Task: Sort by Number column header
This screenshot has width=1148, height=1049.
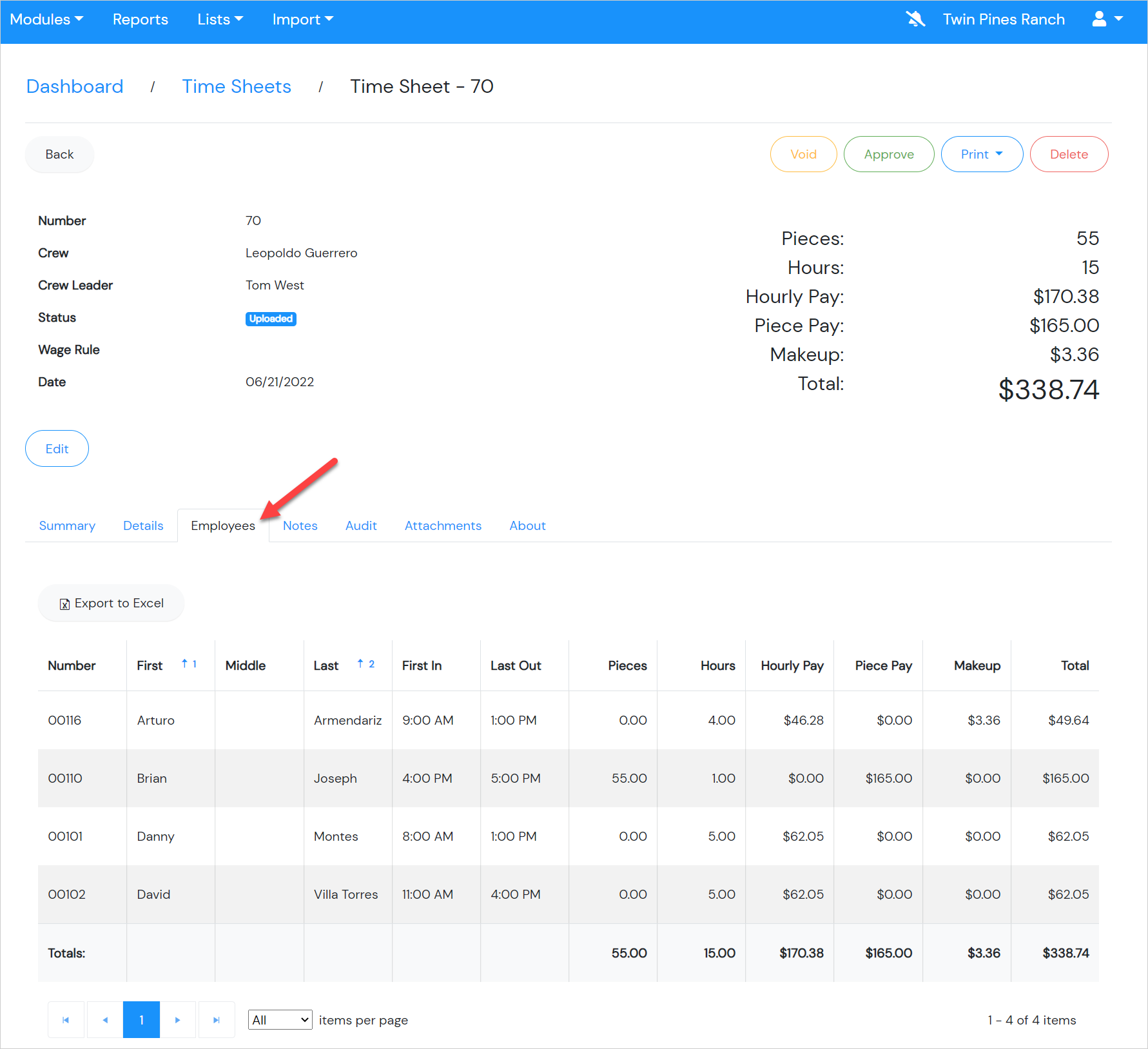Action: [72, 665]
